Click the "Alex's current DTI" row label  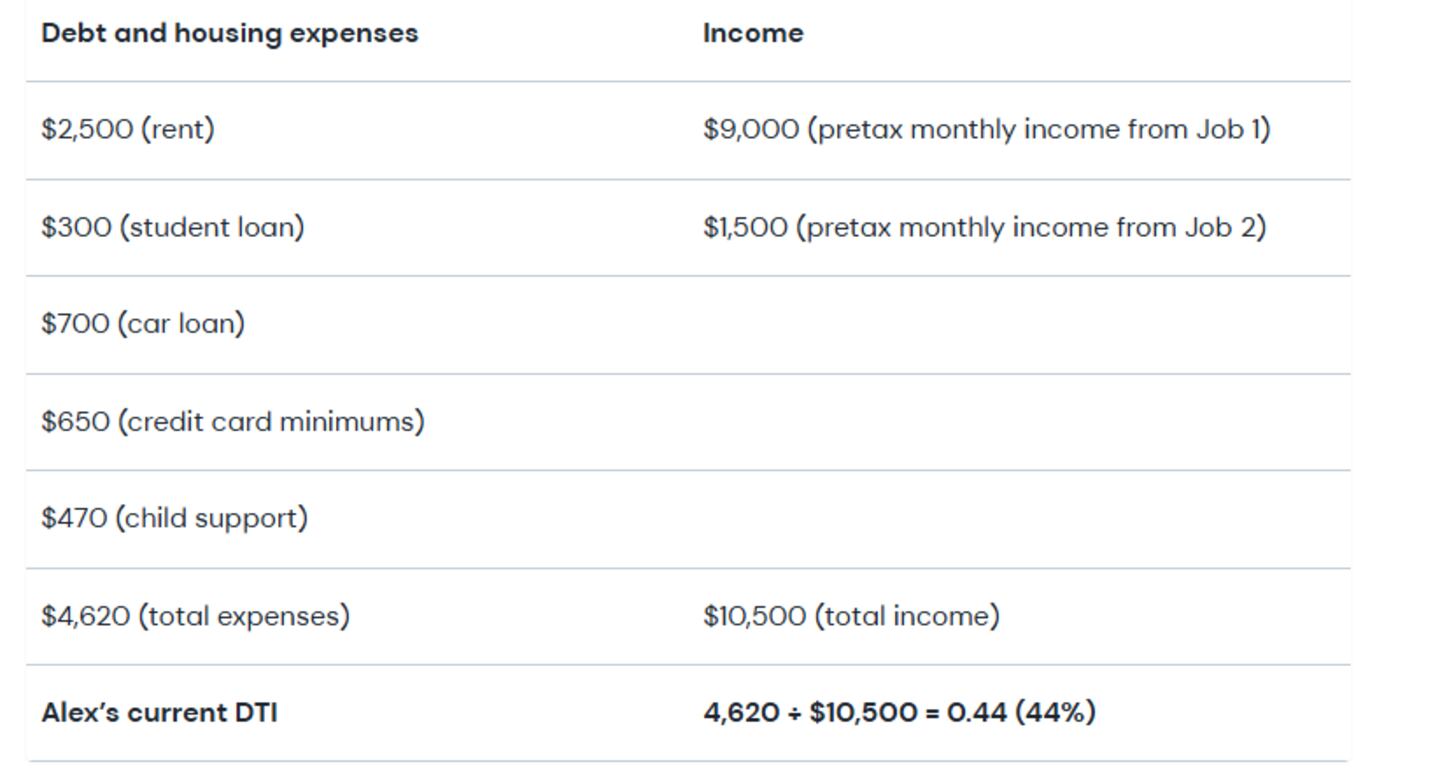pos(159,713)
